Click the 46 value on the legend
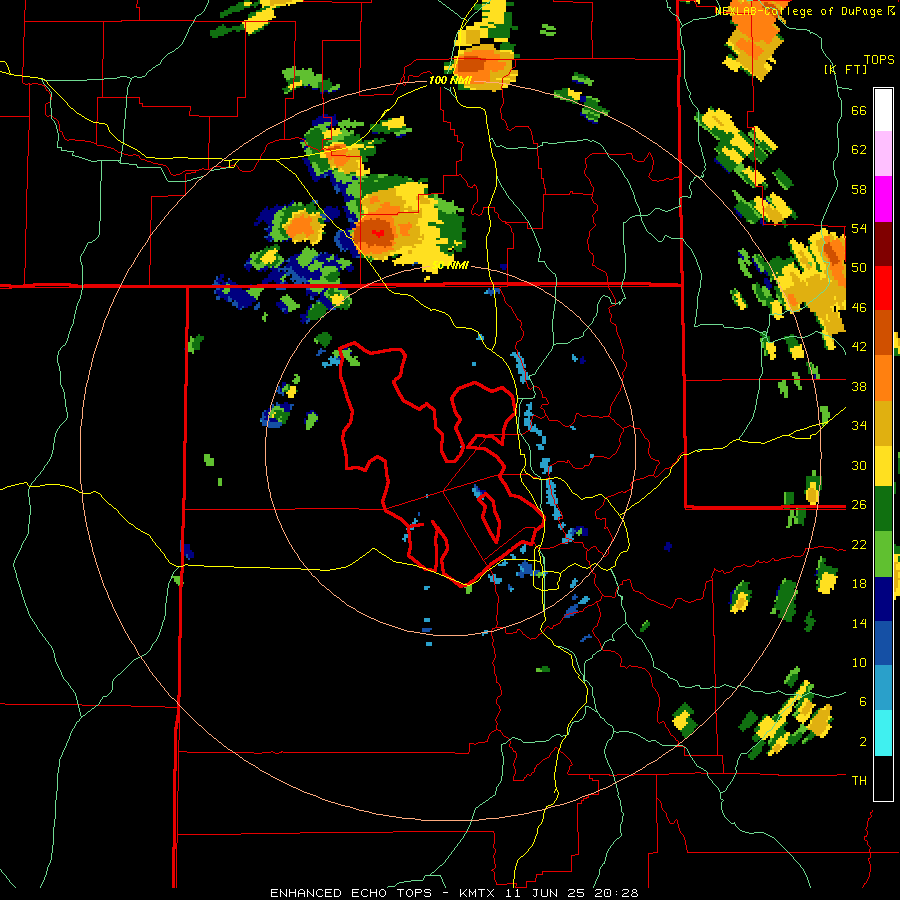The width and height of the screenshot is (900, 900). [x=859, y=307]
